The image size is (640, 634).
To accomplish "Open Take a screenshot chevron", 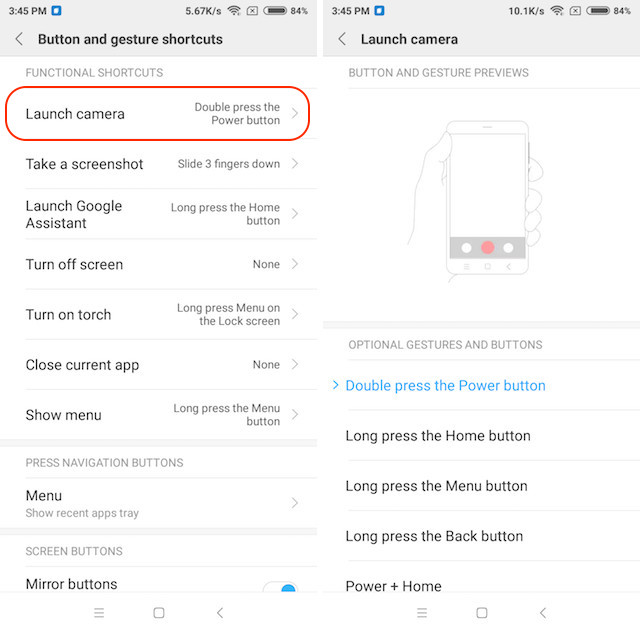I will (295, 164).
